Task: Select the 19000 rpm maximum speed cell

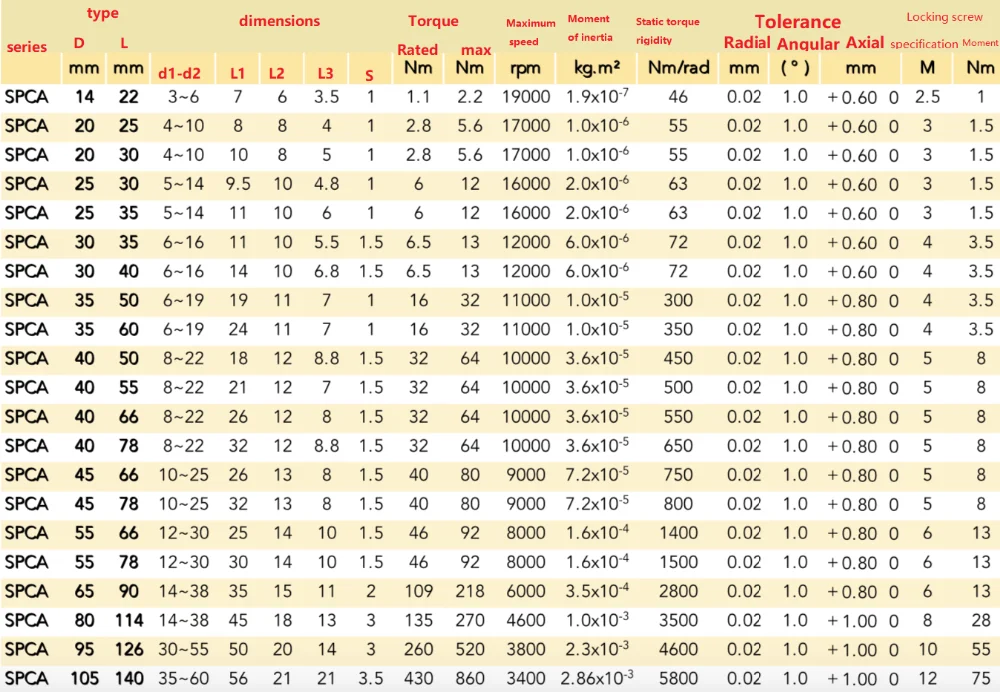Action: point(526,97)
